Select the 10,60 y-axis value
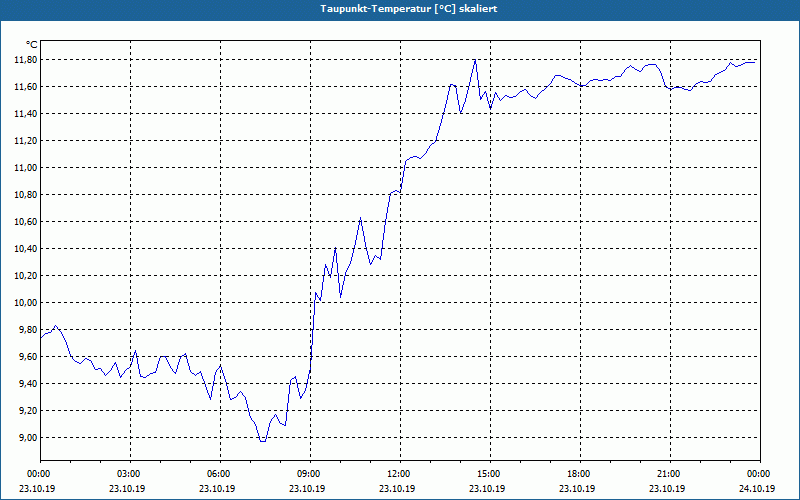The height and width of the screenshot is (500, 800). pos(26,222)
